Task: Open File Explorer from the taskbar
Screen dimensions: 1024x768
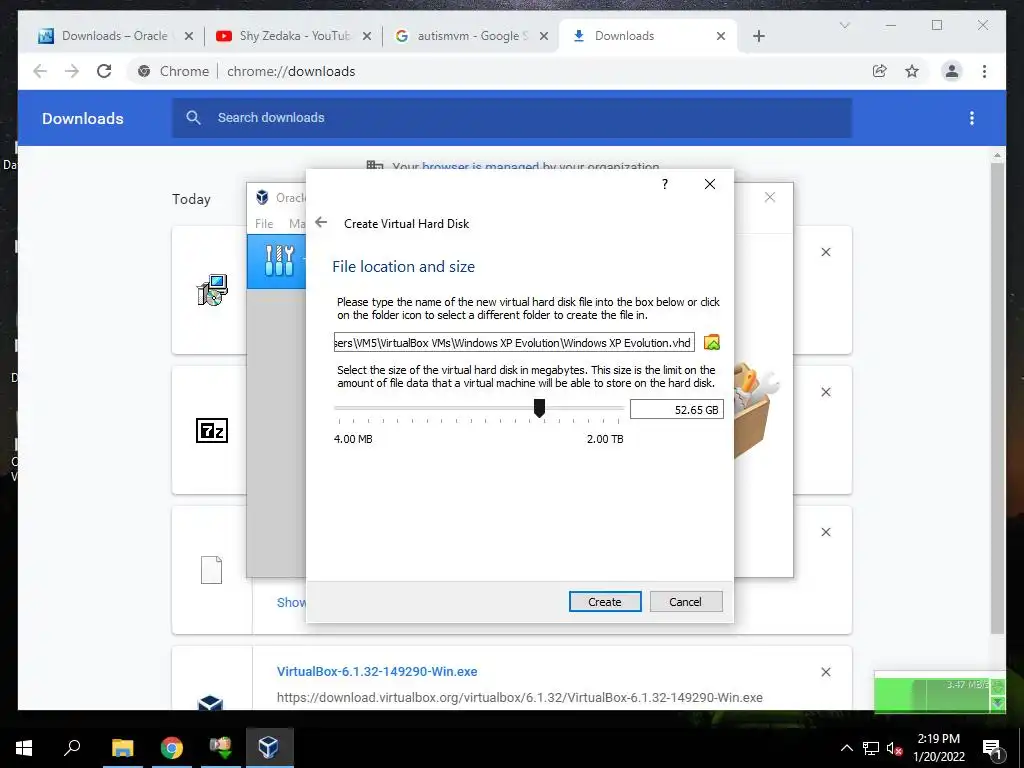Action: coord(122,748)
